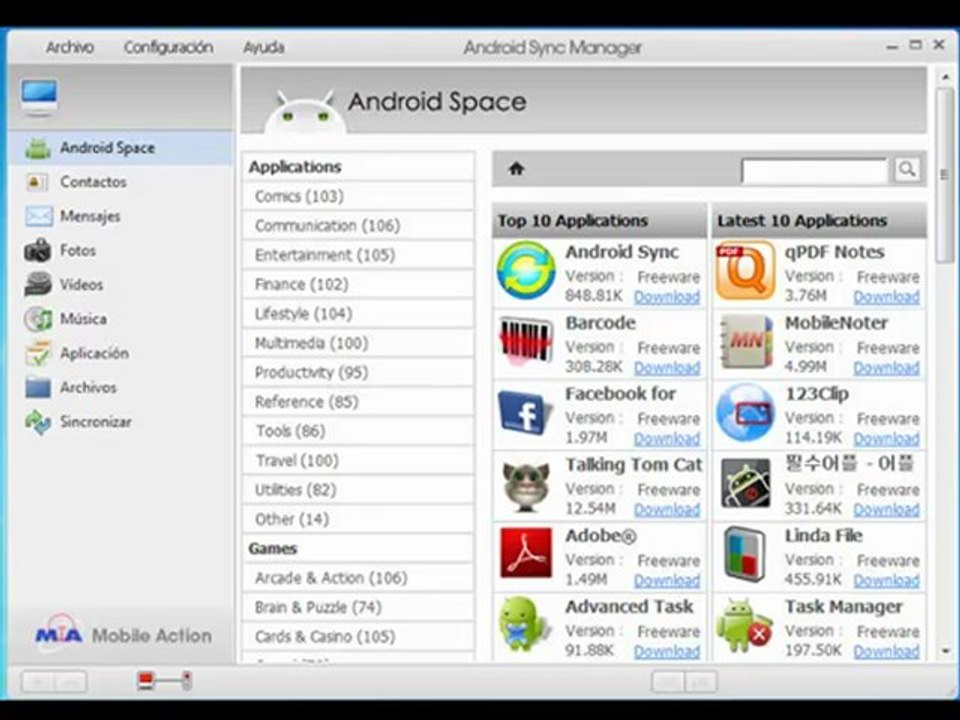Select the Multimedia (100) category
Image resolution: width=960 pixels, height=720 pixels.
[358, 343]
